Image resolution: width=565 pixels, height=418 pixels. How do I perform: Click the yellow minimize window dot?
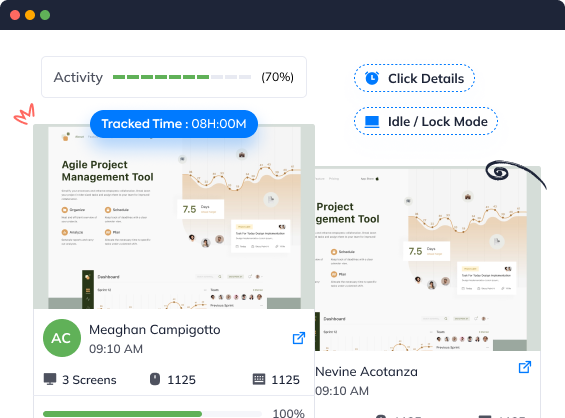30,15
